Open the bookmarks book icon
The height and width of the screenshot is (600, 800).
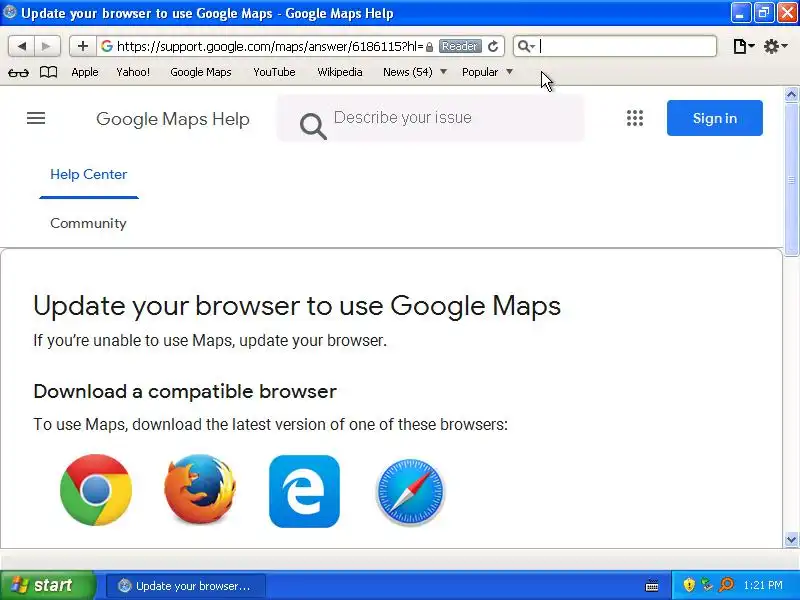pyautogui.click(x=48, y=72)
